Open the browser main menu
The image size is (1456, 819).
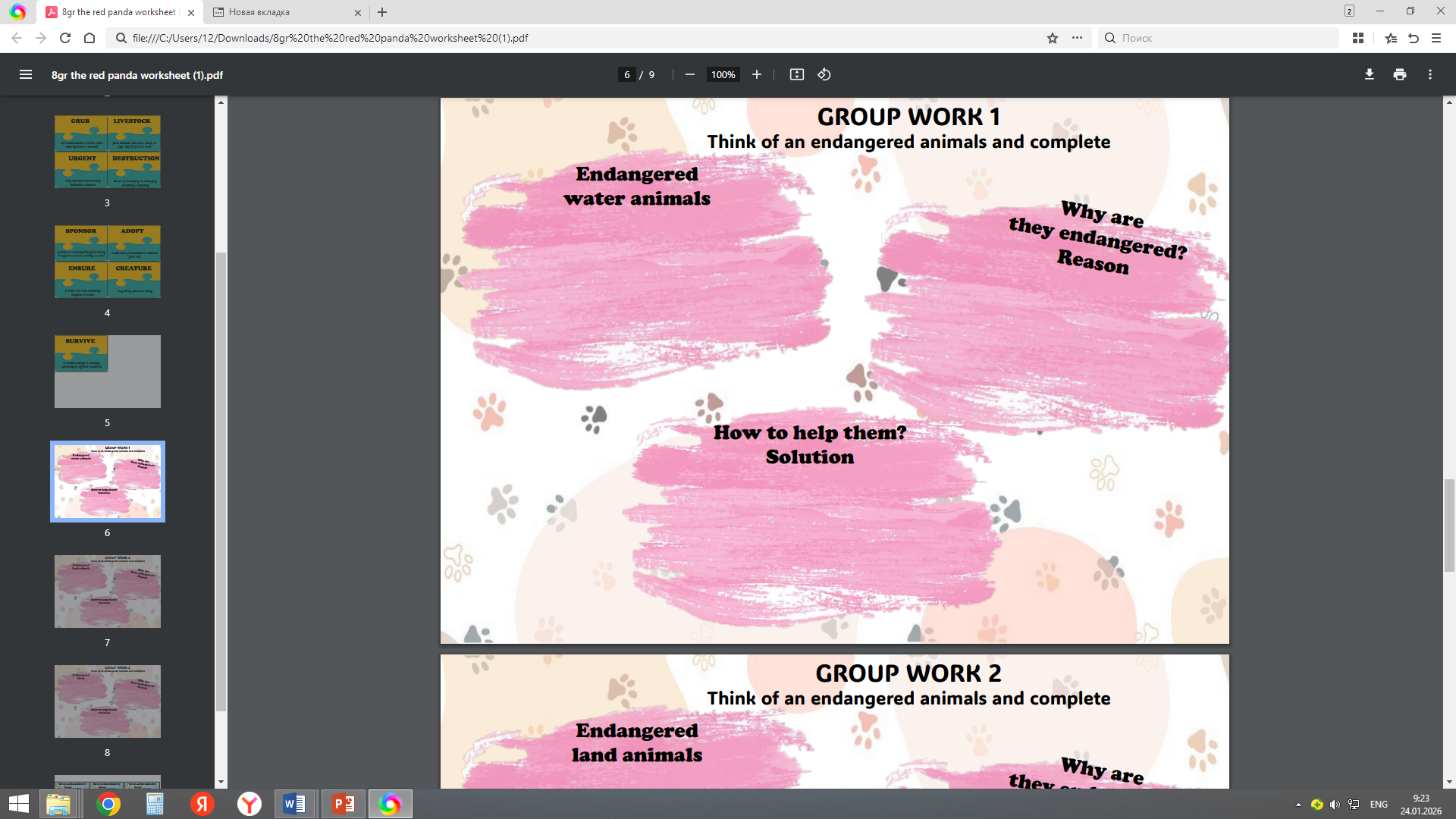point(1436,38)
